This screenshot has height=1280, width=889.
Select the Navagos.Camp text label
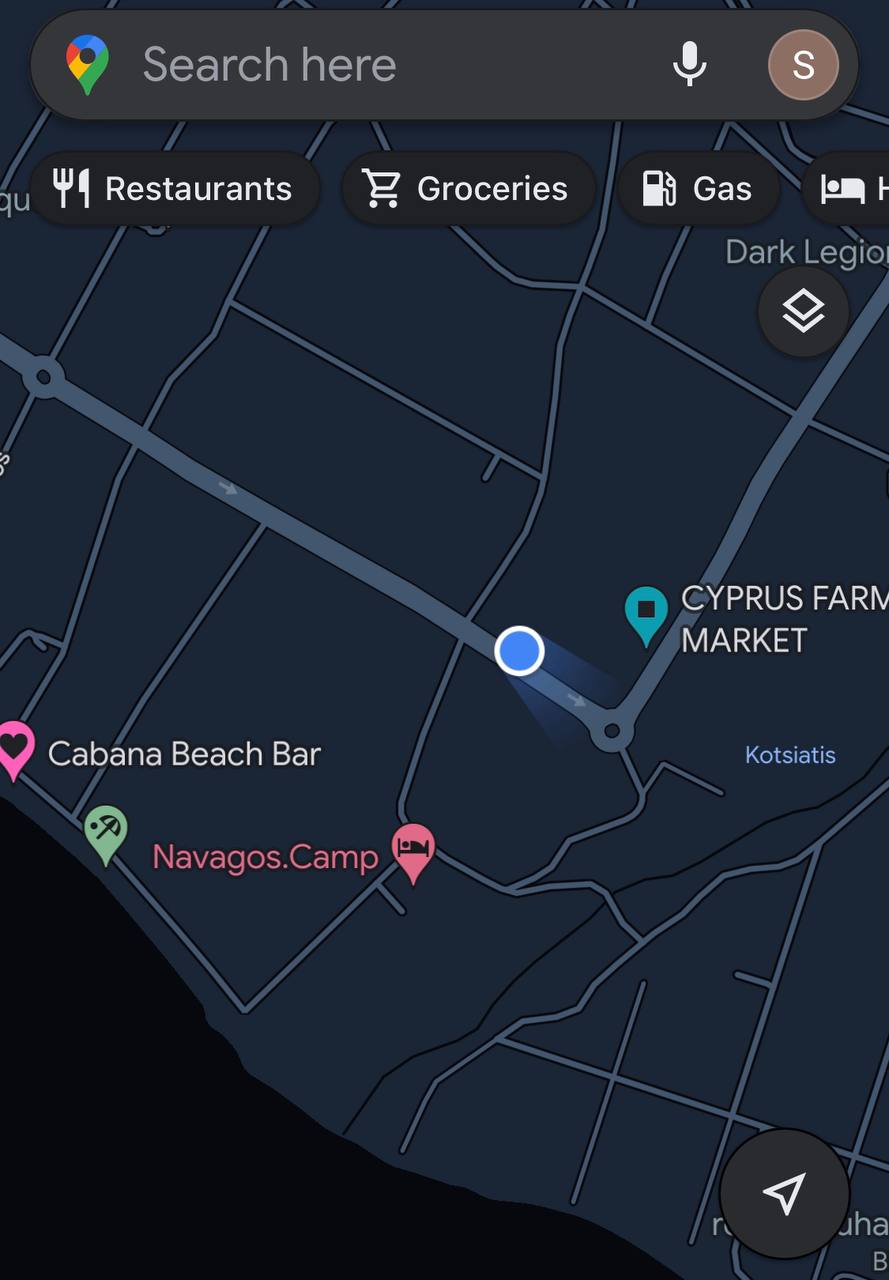tap(265, 857)
